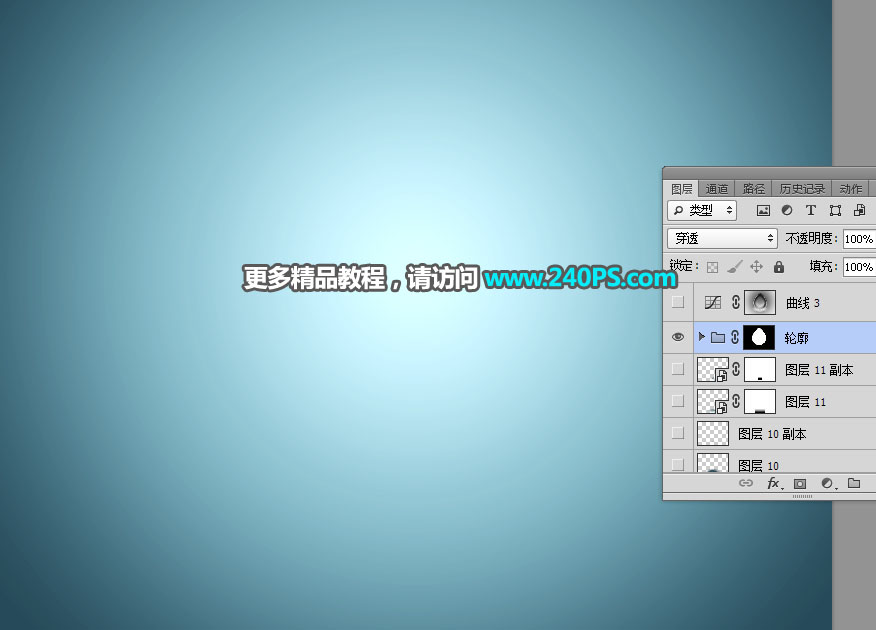Show the 曲线 3 layer visibility box

point(678,302)
